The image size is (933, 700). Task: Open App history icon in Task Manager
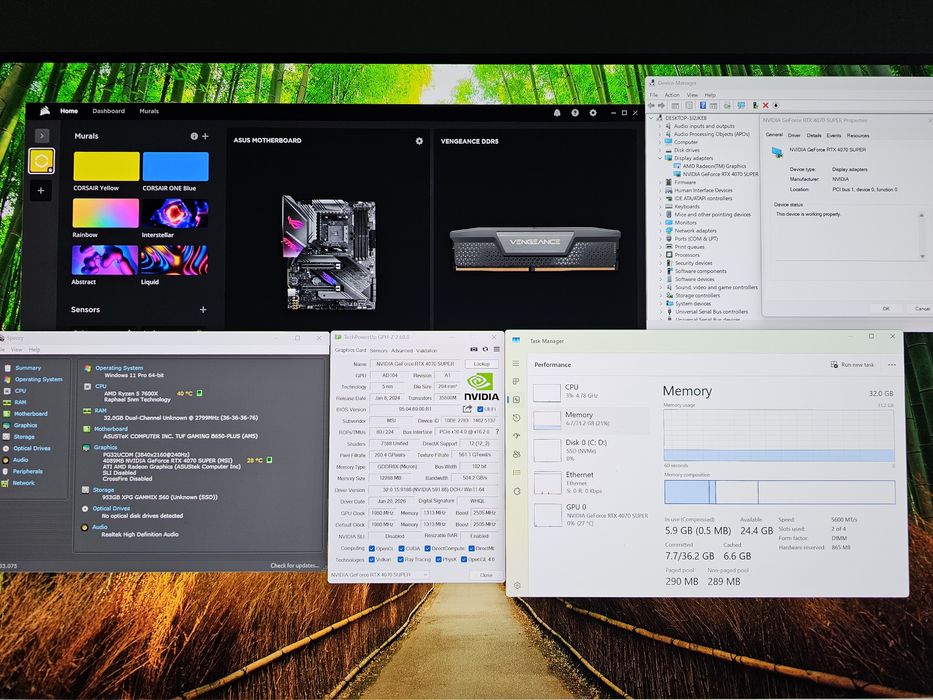[516, 418]
